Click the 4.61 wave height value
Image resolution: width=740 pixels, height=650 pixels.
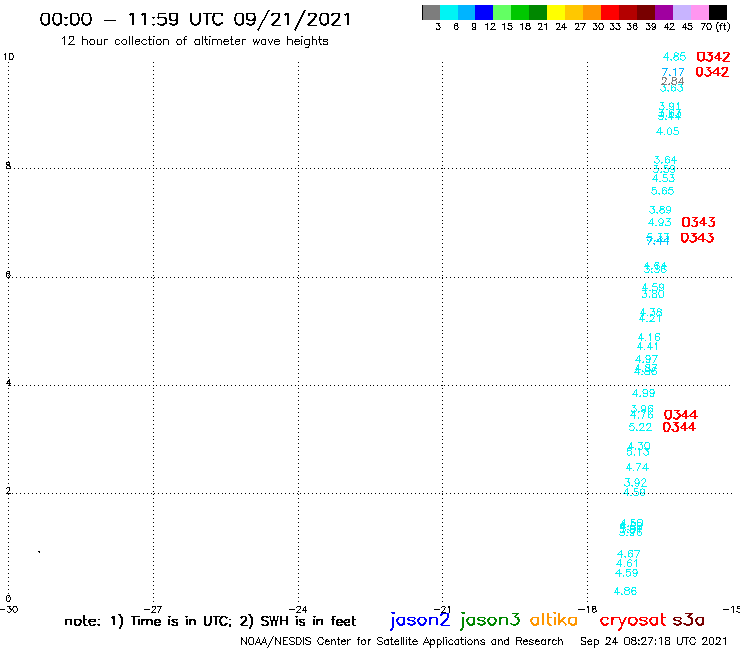click(x=627, y=564)
